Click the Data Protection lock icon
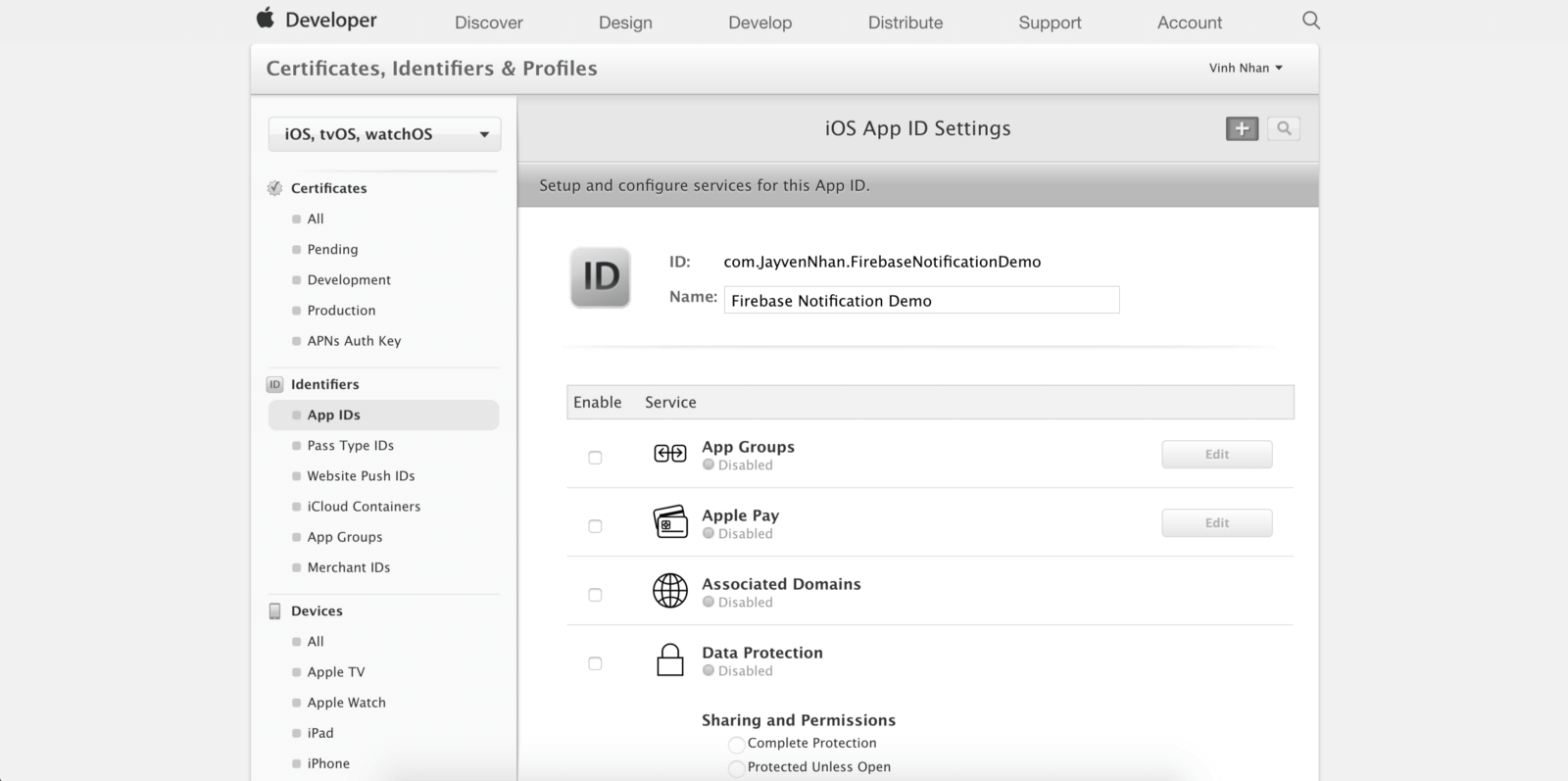Screen dimensions: 1568x781 point(670,659)
